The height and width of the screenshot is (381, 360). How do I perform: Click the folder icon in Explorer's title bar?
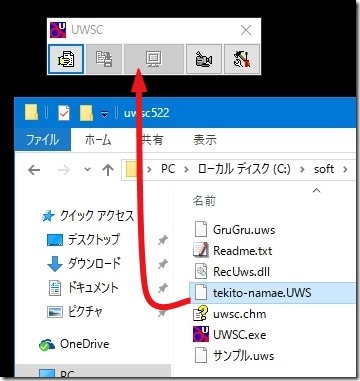click(x=31, y=113)
